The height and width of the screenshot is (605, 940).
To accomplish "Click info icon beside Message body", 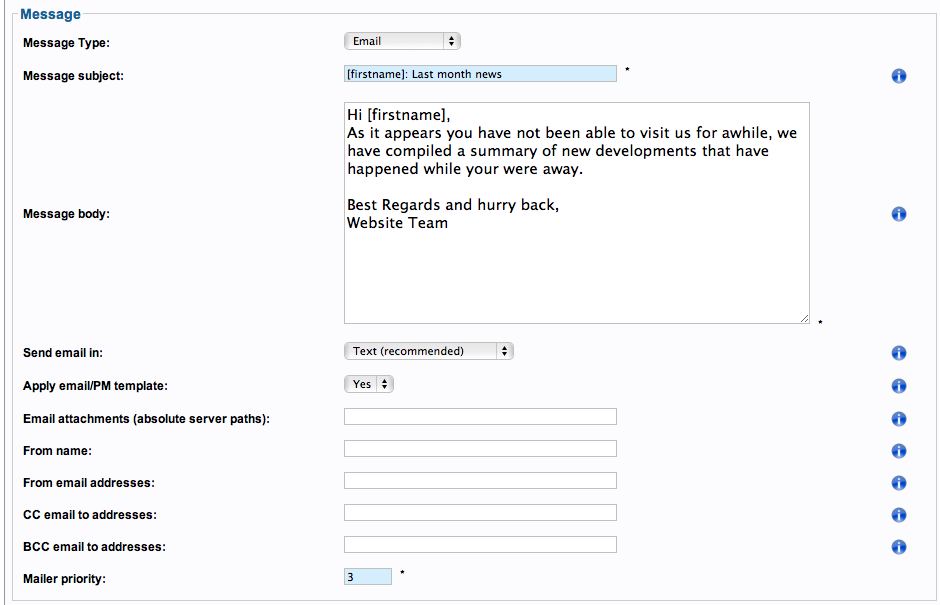I will click(898, 214).
